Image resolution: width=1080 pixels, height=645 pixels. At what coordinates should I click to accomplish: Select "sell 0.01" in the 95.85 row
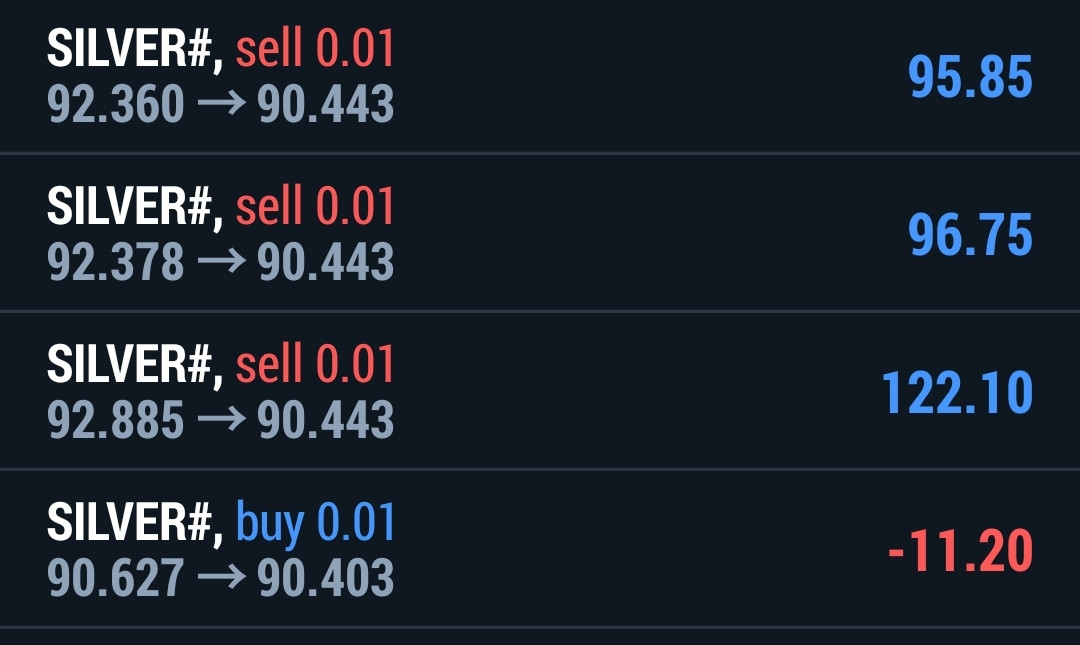pyautogui.click(x=315, y=50)
